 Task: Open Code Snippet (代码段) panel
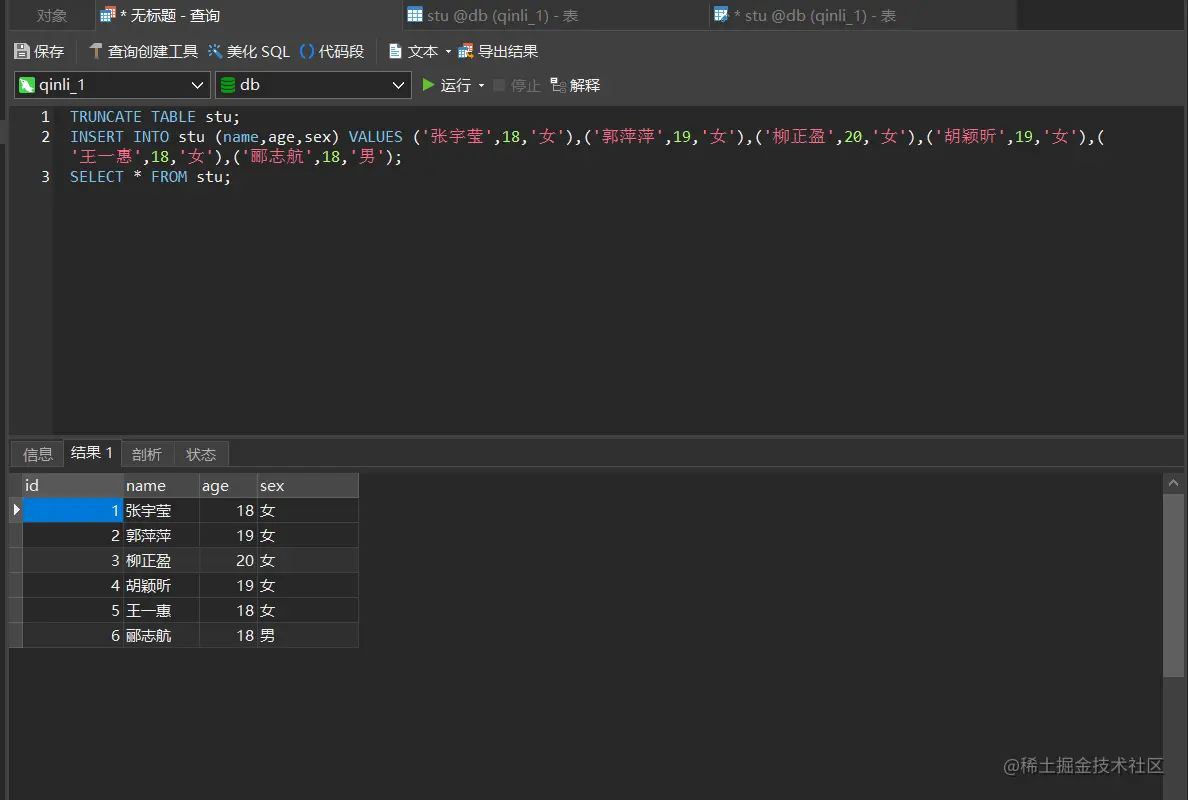coord(332,52)
